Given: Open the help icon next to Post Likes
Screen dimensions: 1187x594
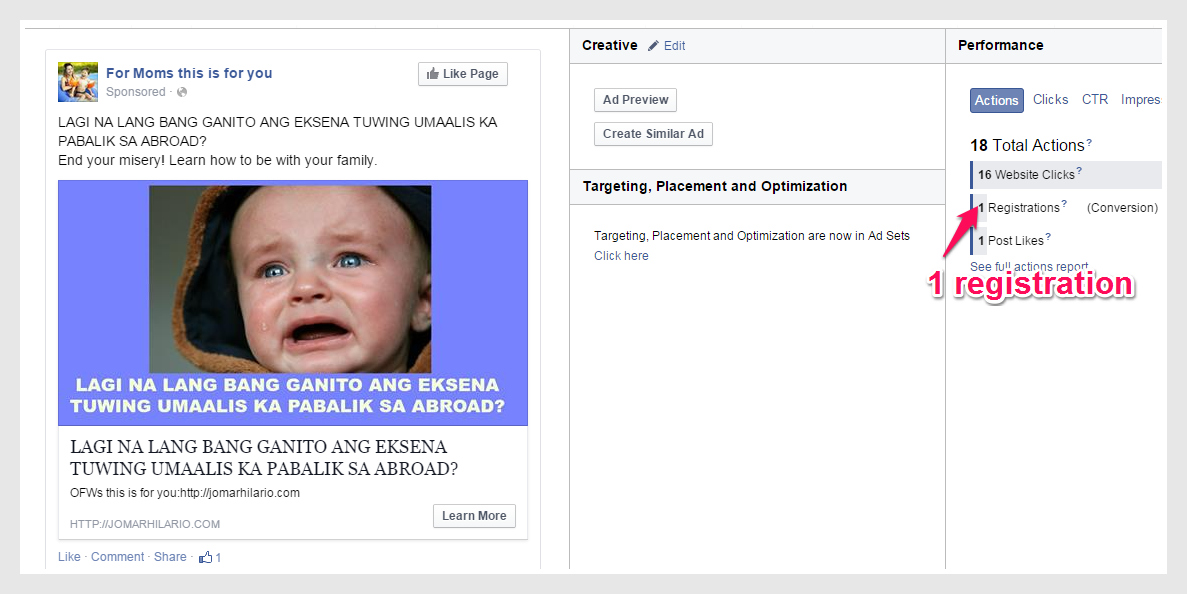Looking at the screenshot, I should pos(1048,237).
